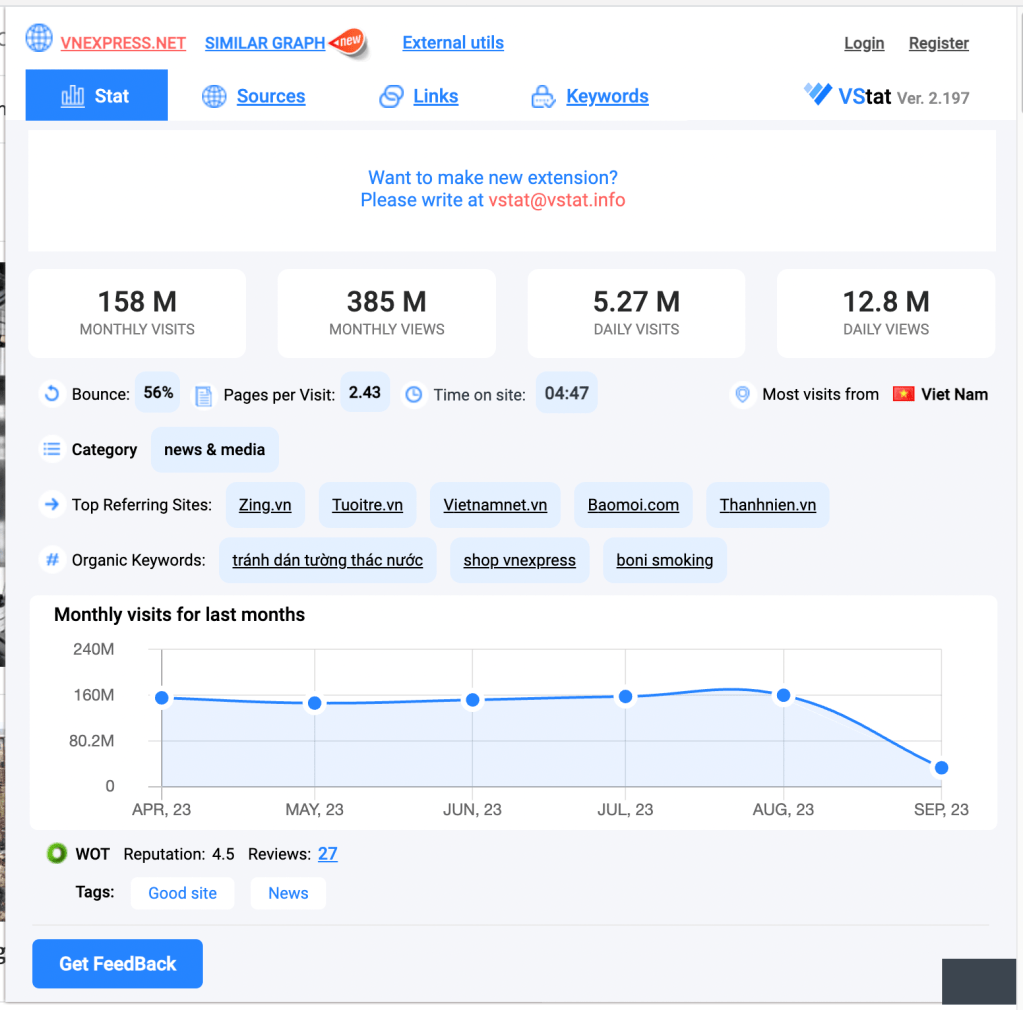This screenshot has height=1010, width=1023.
Task: Open the Login link
Action: pyautogui.click(x=864, y=43)
